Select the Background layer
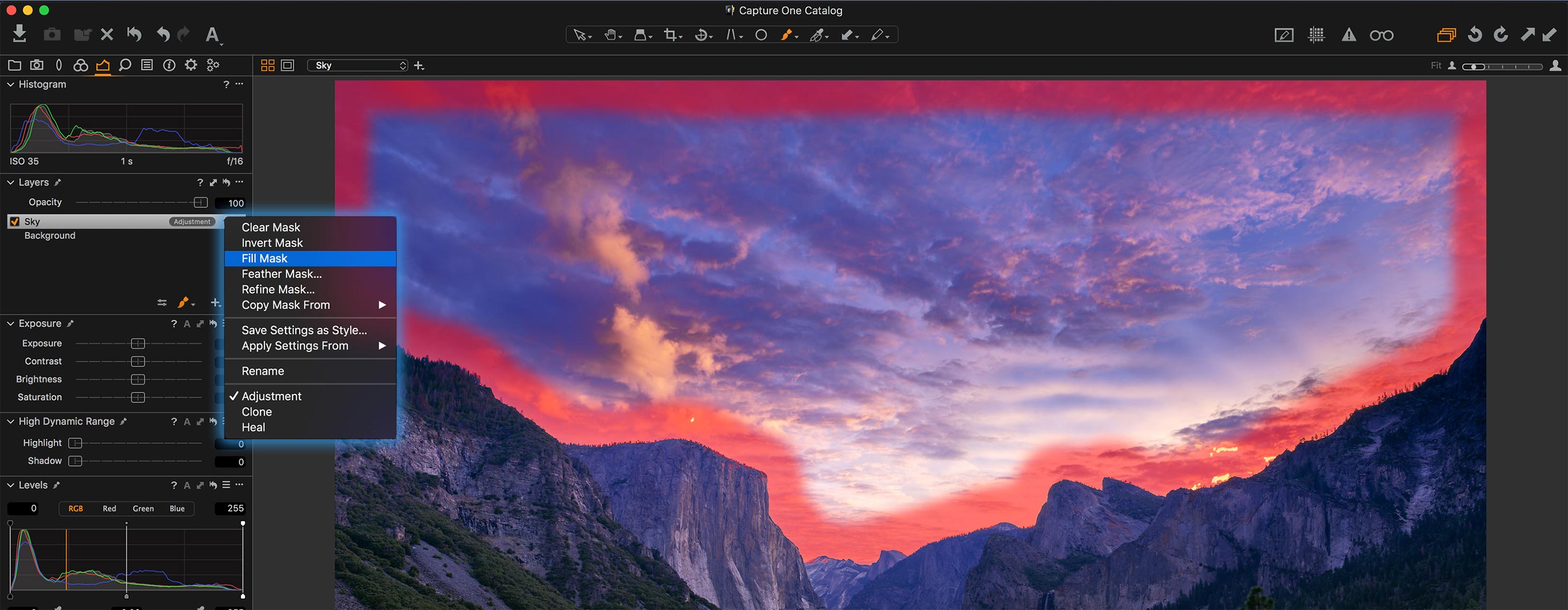1568x610 pixels. coord(49,235)
